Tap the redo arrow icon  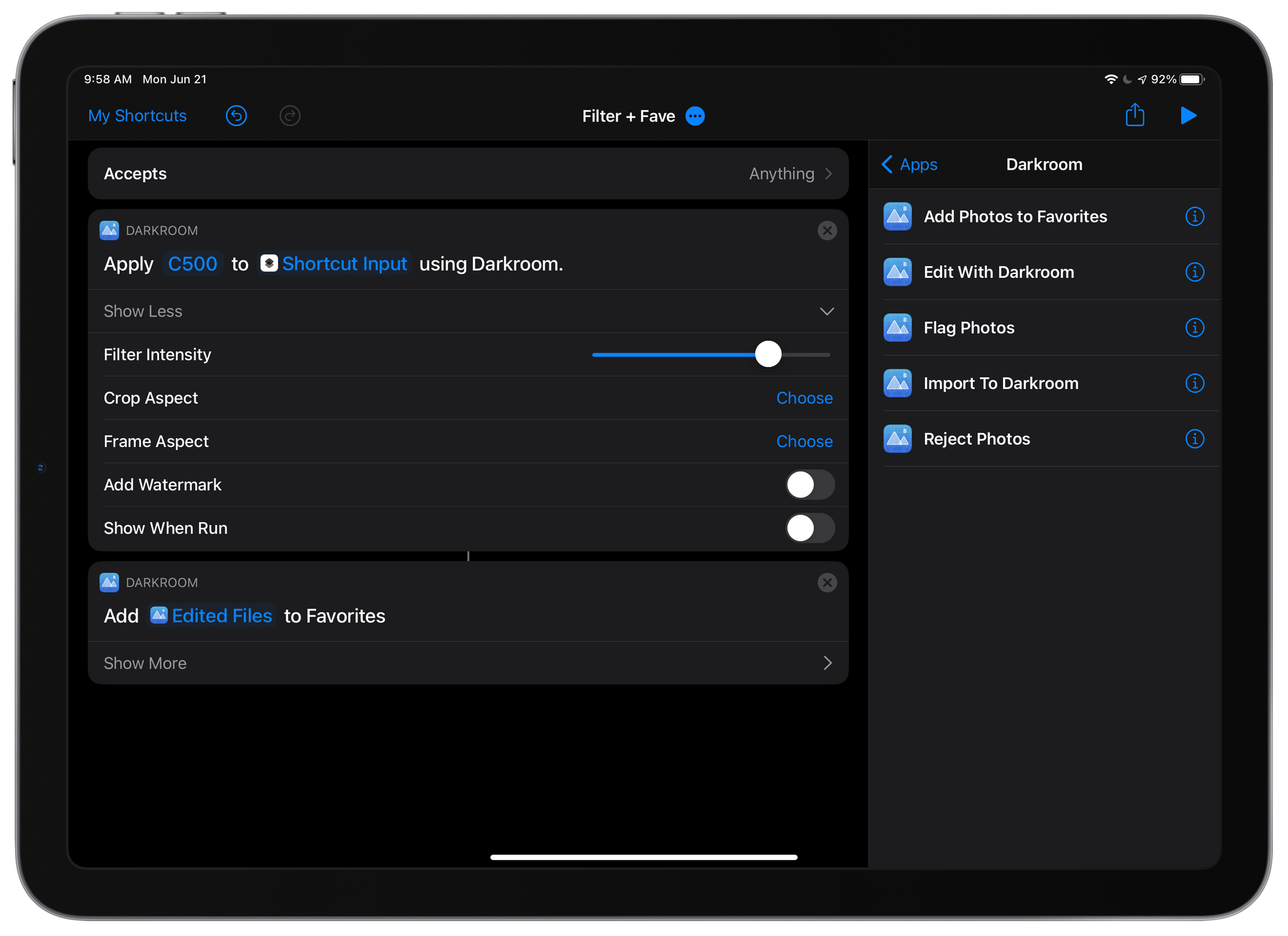[x=290, y=116]
